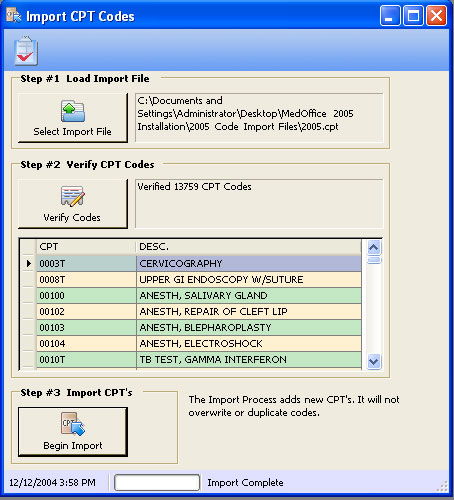The height and width of the screenshot is (500, 454).
Task: Click the Select Import File label
Action: [72, 132]
